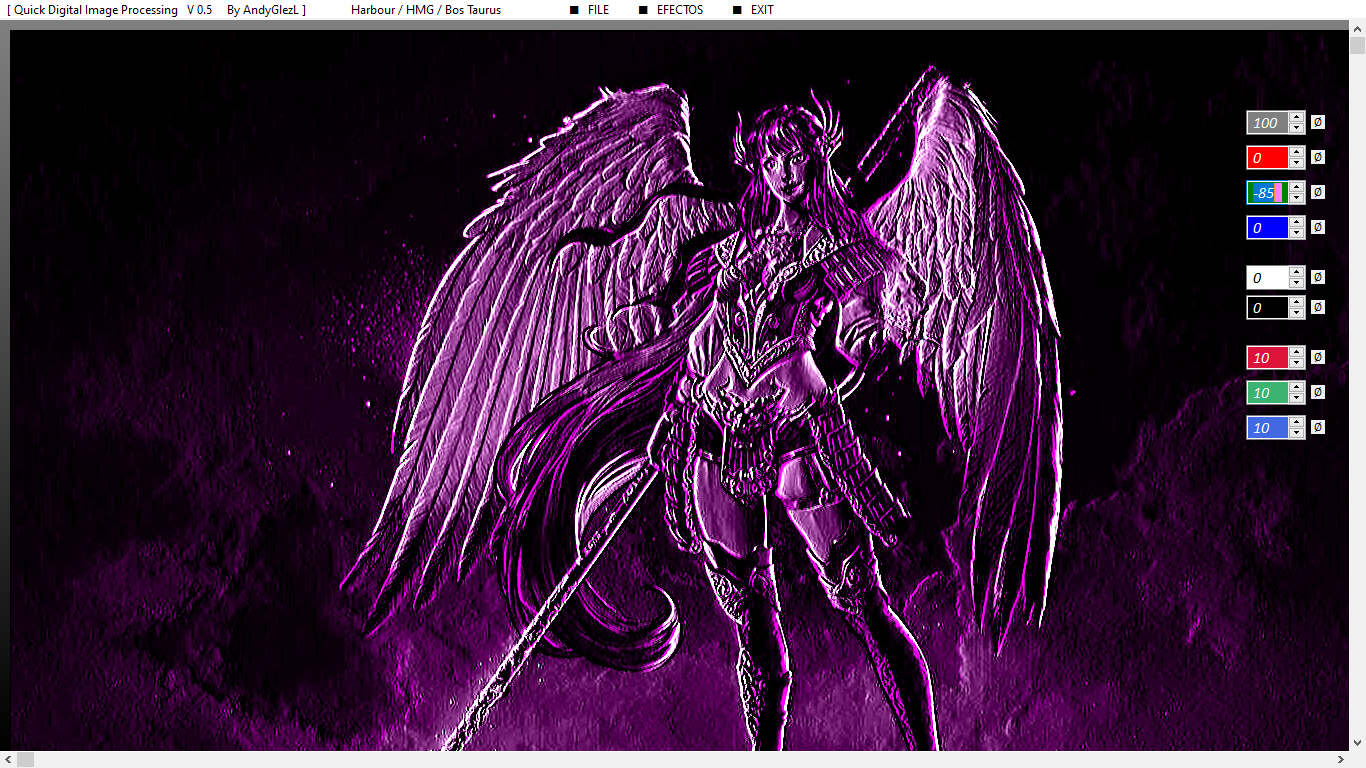Open the EFECTOS menu
The image size is (1366, 768).
(x=679, y=10)
